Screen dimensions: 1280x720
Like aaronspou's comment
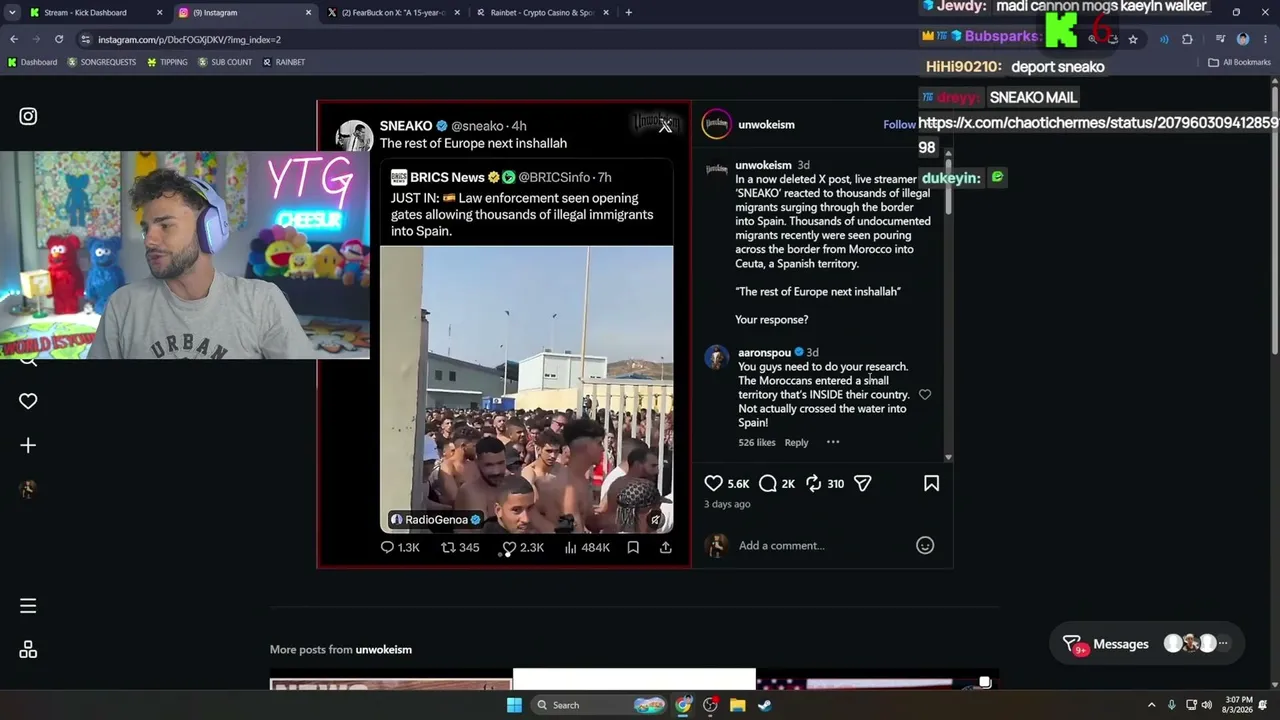pos(925,395)
